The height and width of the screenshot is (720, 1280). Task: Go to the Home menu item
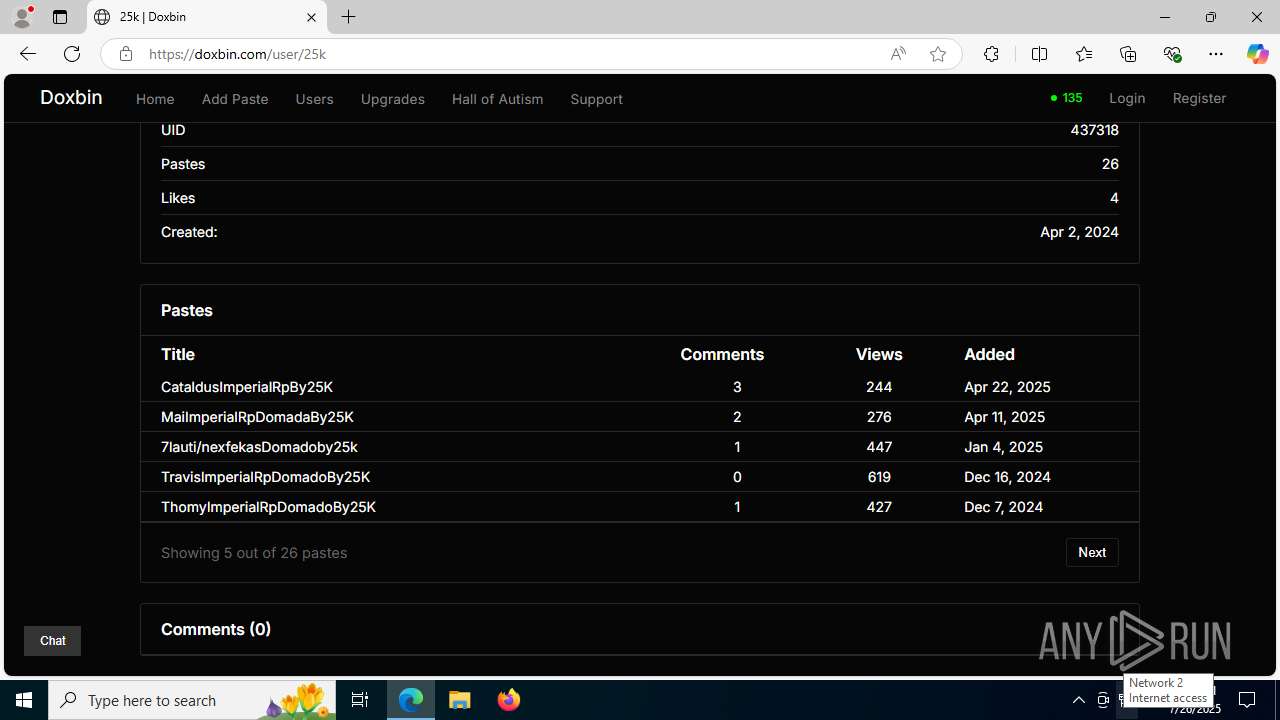[155, 99]
